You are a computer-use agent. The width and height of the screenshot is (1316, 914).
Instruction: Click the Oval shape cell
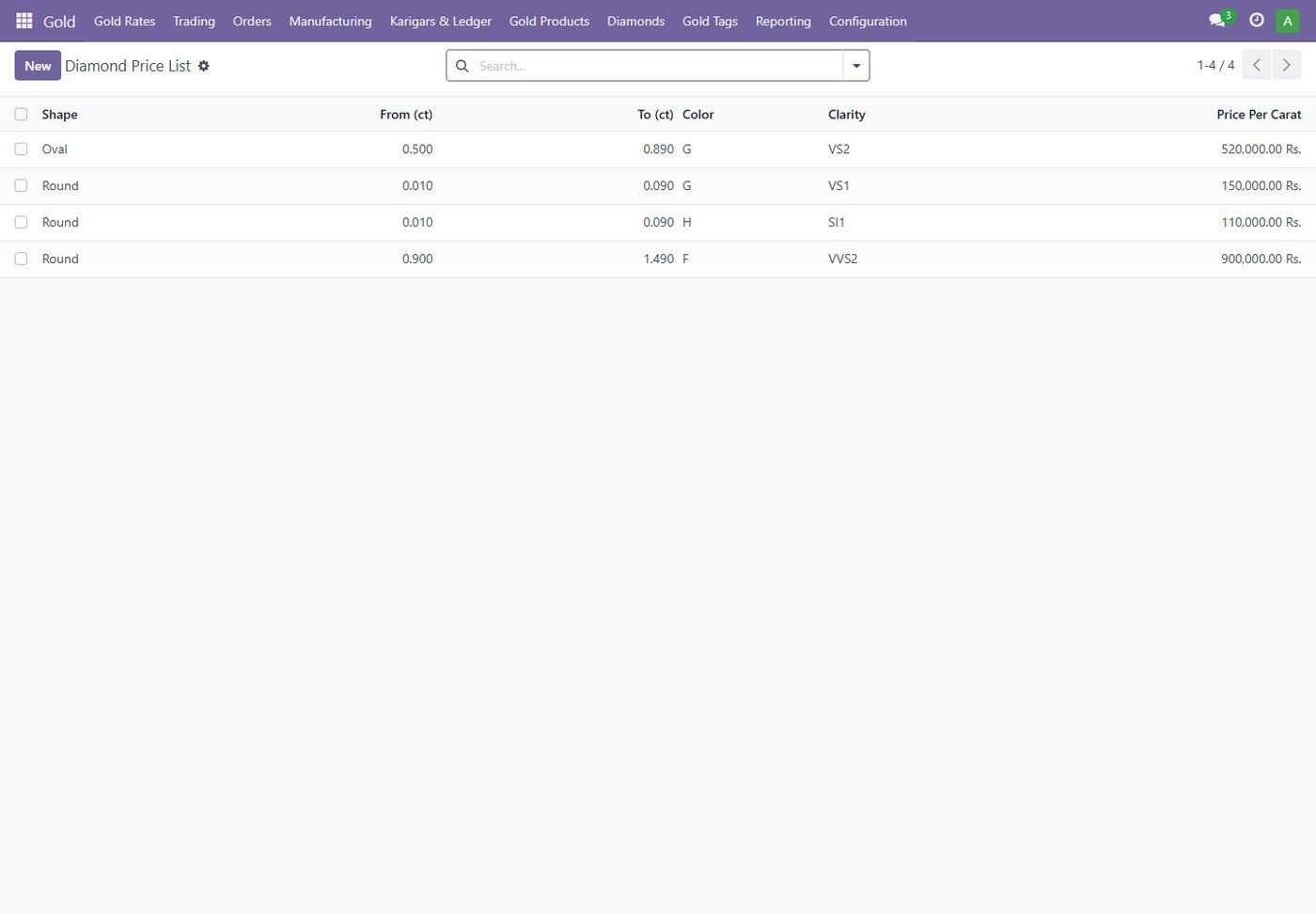point(55,149)
